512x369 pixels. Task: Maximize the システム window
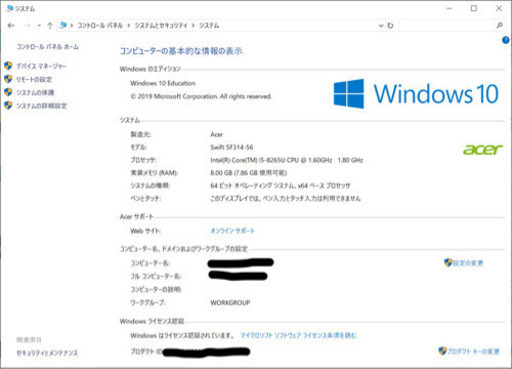tap(474, 9)
